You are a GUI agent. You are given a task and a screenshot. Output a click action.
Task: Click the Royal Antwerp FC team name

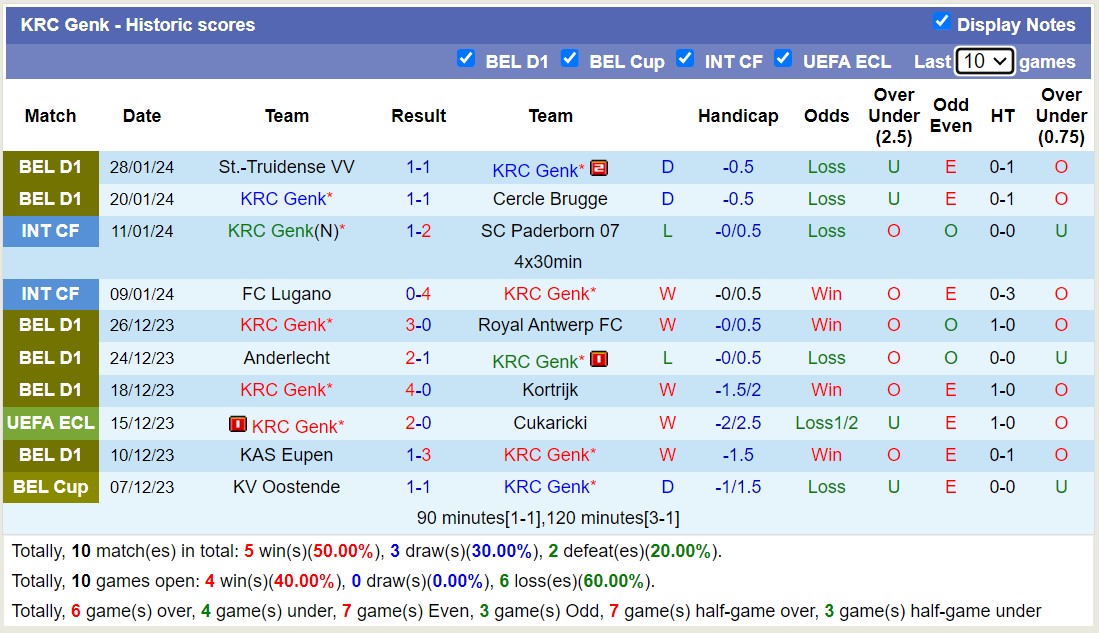click(551, 325)
